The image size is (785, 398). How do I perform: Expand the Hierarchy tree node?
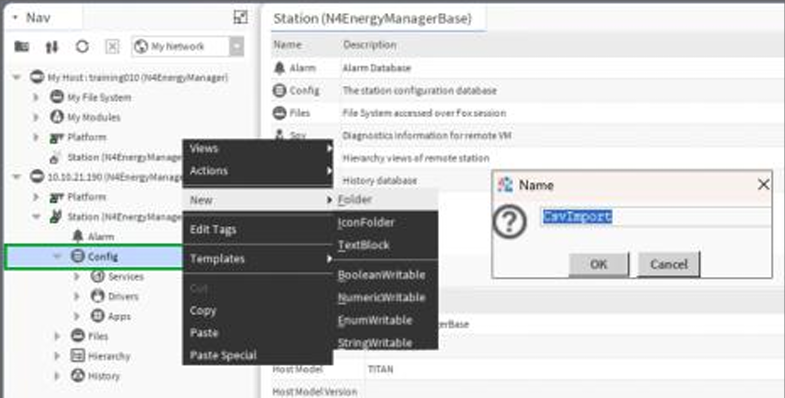[x=57, y=356]
